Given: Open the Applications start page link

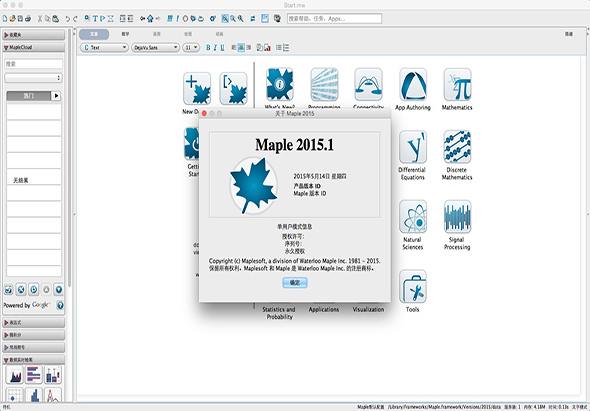Looking at the screenshot, I should (x=324, y=309).
